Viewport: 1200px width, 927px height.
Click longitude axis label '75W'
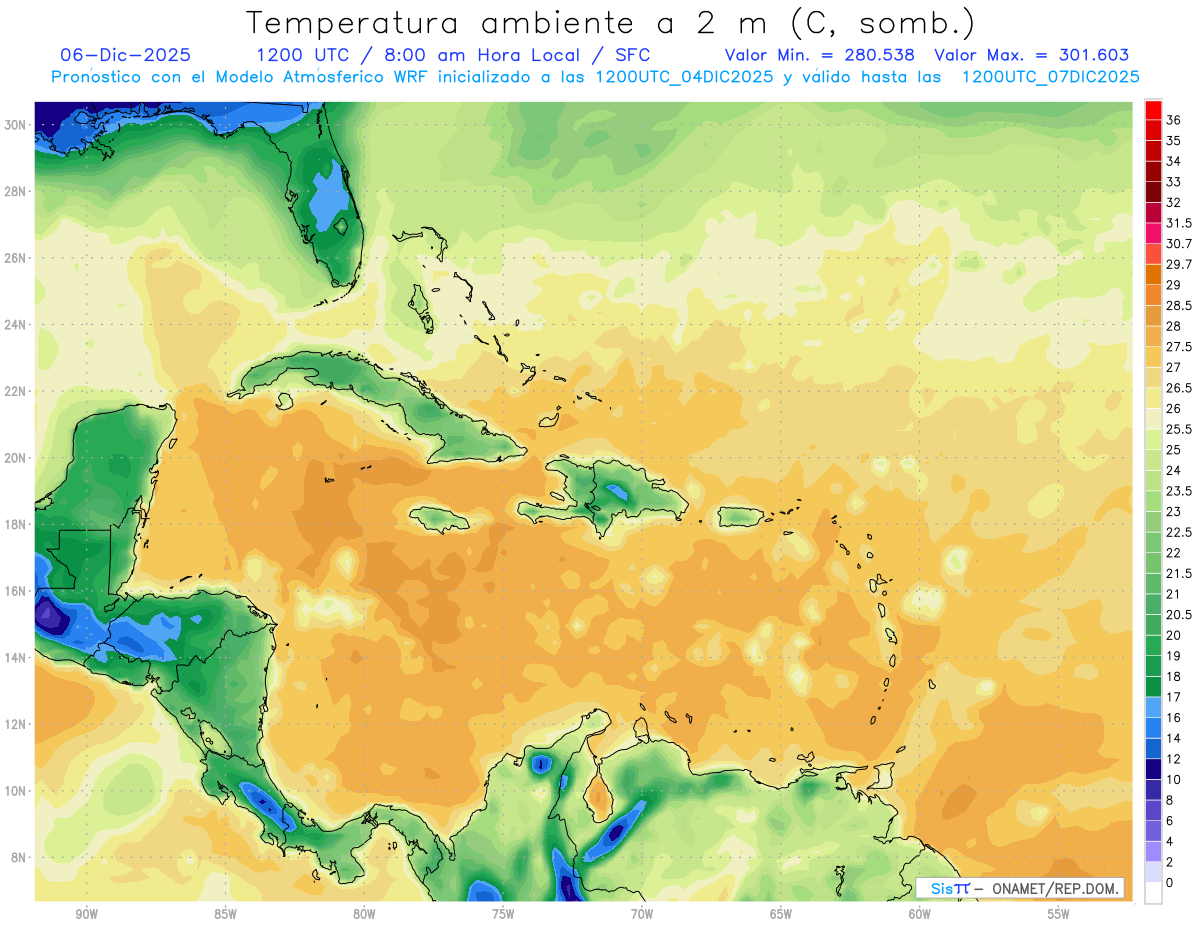click(503, 914)
